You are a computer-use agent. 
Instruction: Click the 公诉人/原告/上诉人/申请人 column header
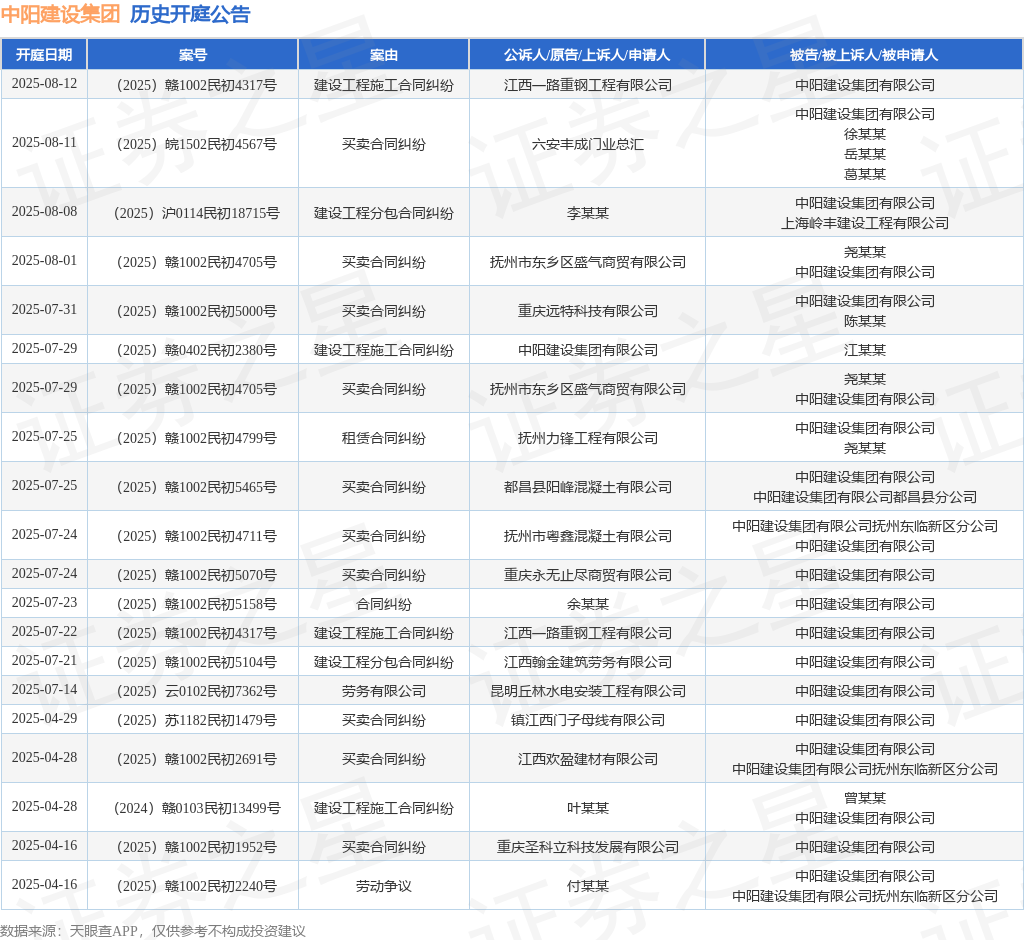[x=587, y=55]
